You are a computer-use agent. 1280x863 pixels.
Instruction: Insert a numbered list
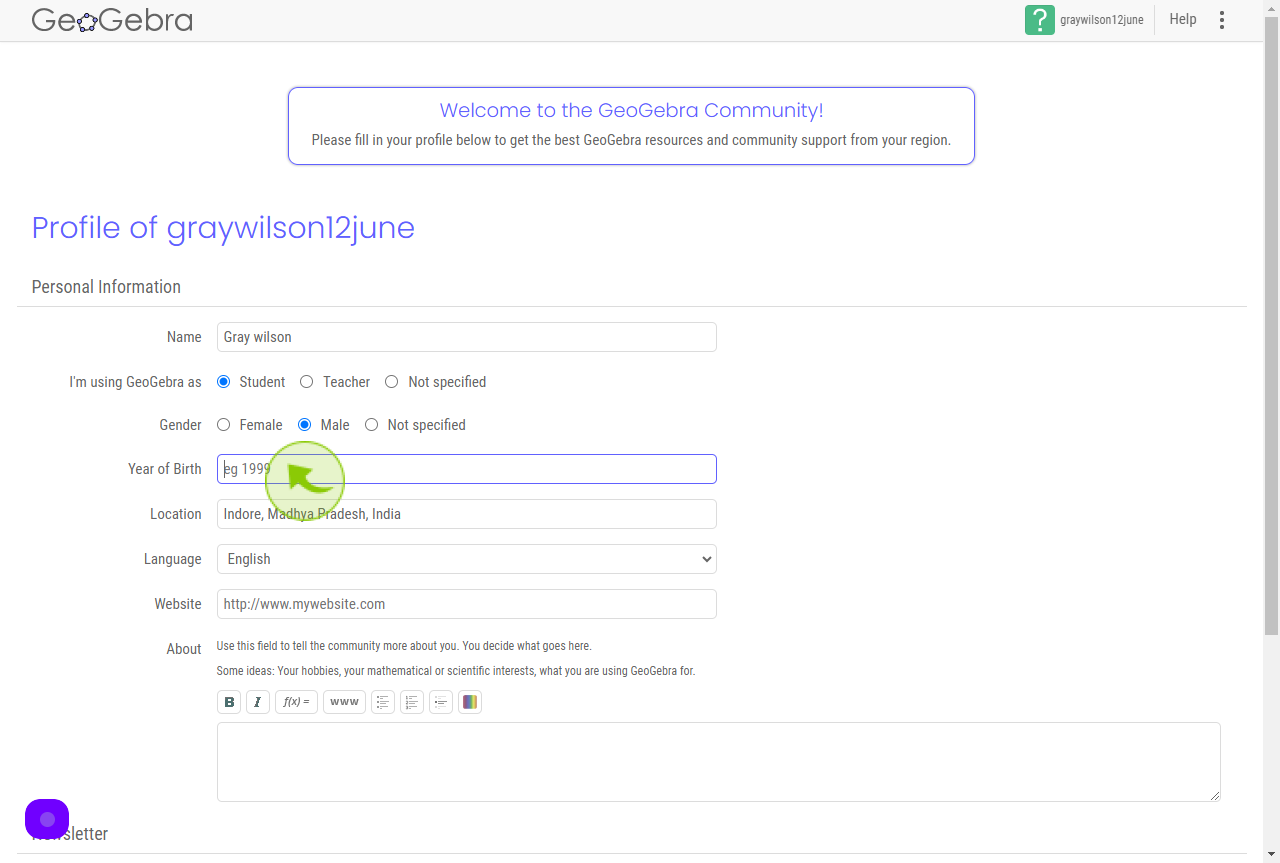412,702
